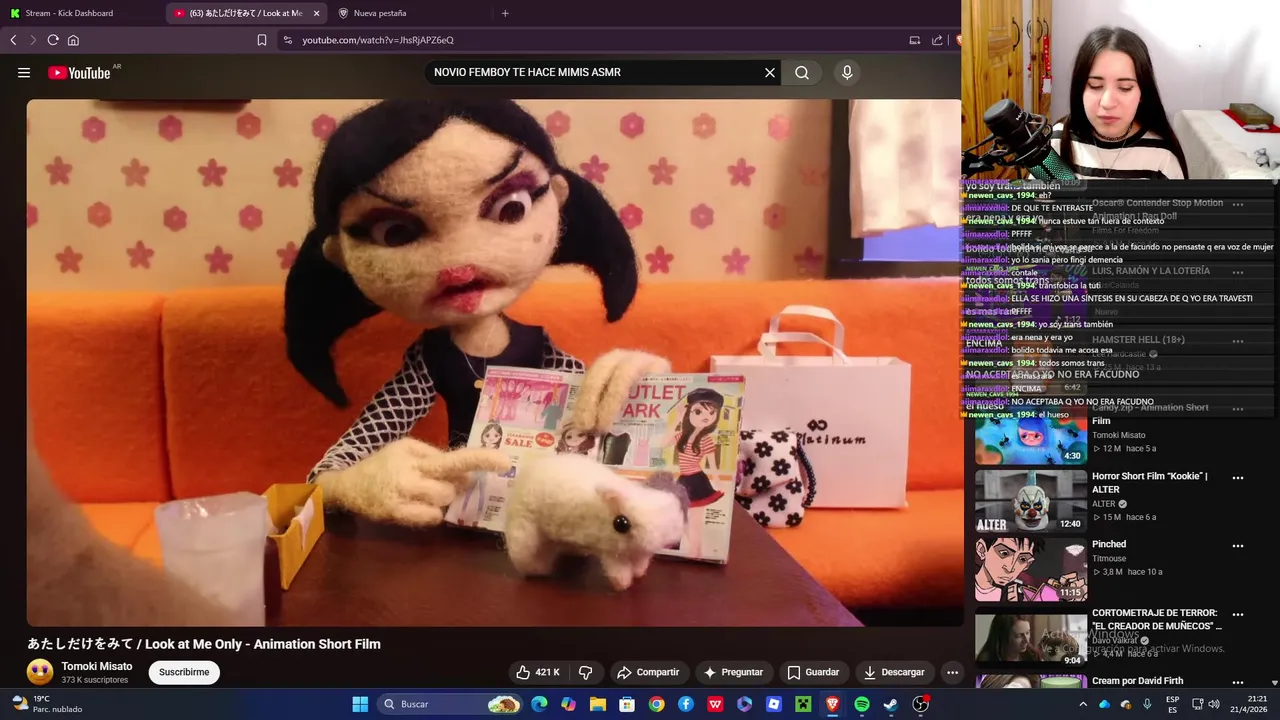Open the 4:30 Tomoki Misato video thumbnail
This screenshot has height=720, width=1280.
coord(1031,433)
